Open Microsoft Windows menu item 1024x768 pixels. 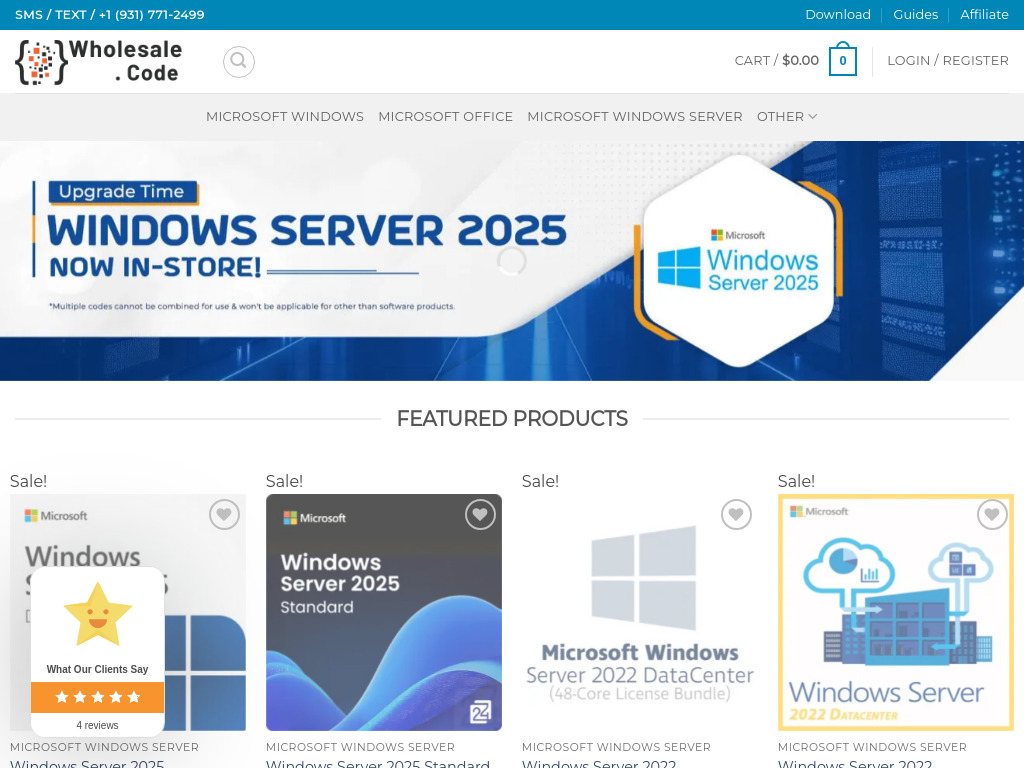(285, 116)
